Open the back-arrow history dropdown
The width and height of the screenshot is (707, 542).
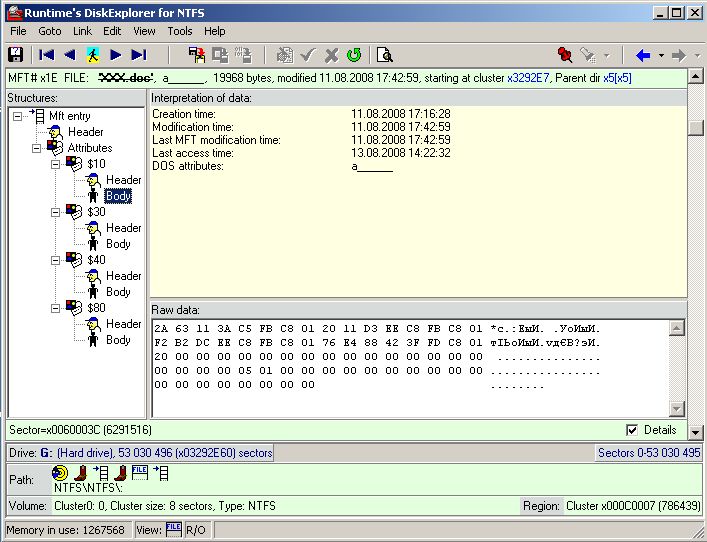pos(661,55)
